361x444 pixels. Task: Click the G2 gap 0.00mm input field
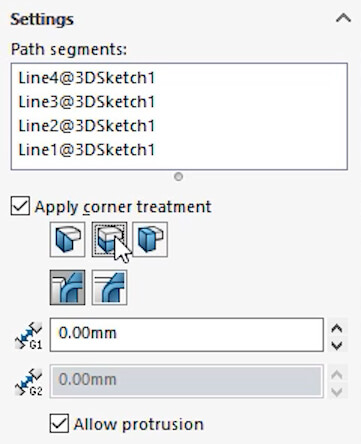[187, 381]
